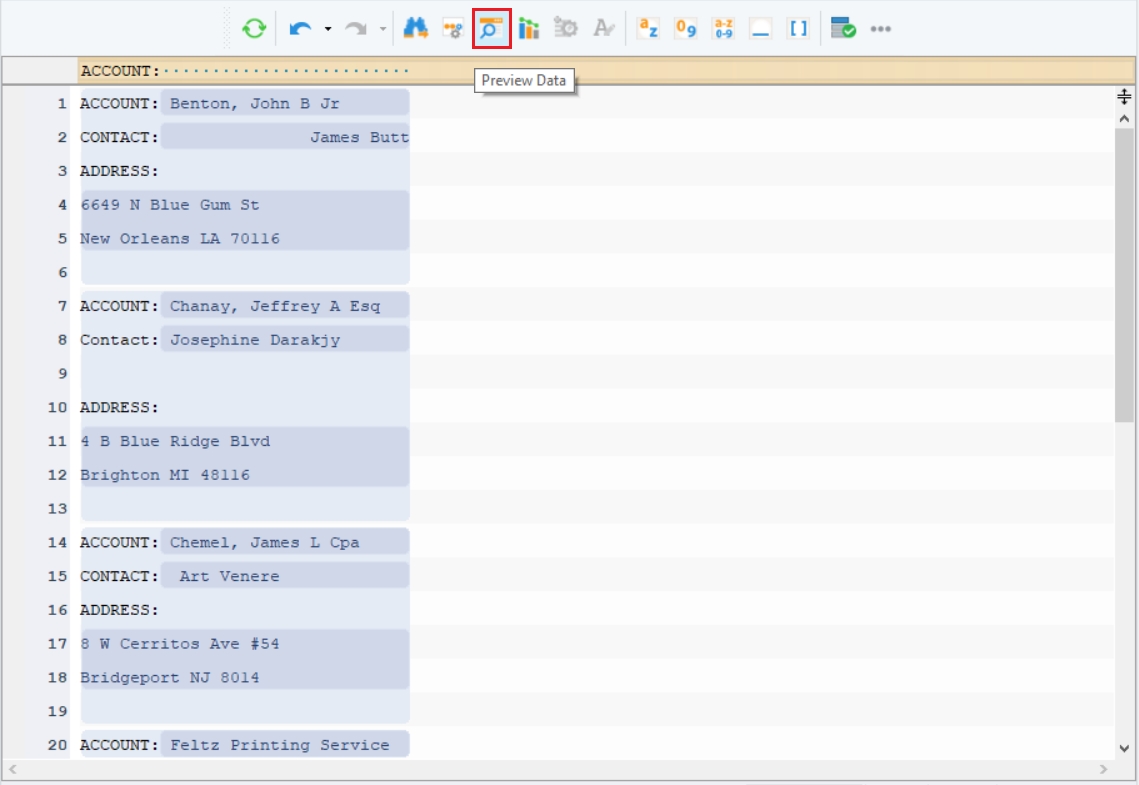The width and height of the screenshot is (1139, 785).
Task: Click the table with green checkmark icon
Action: pos(843,29)
